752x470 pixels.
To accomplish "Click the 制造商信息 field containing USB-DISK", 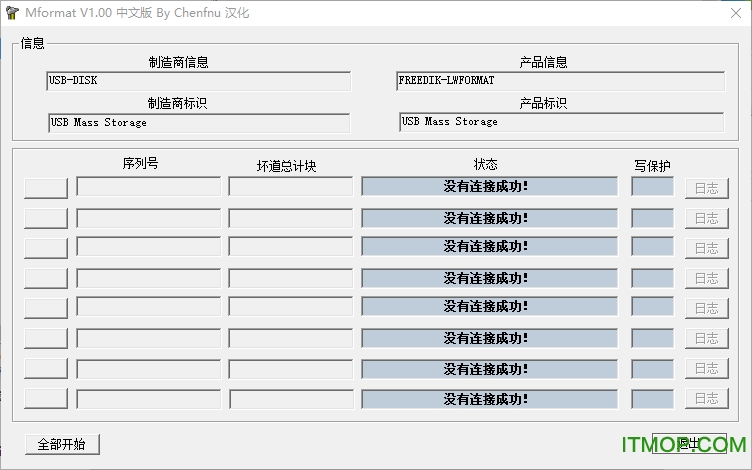I will [199, 81].
